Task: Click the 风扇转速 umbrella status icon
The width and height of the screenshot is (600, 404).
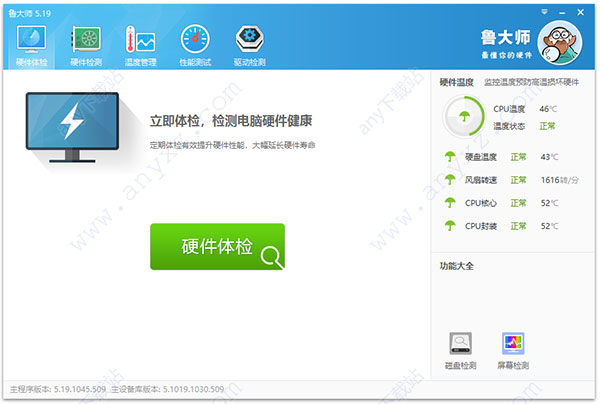Action: pos(449,180)
